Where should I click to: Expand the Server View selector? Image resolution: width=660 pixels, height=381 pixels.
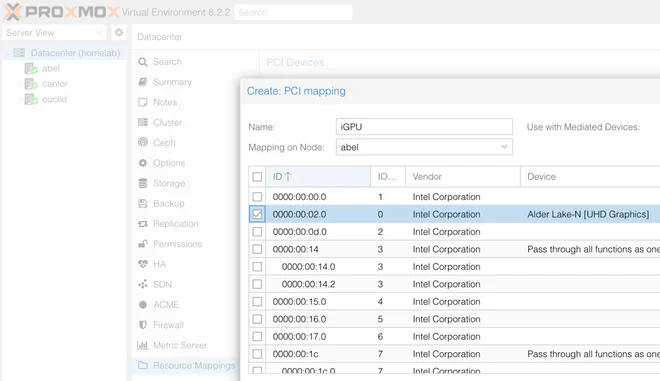pos(54,32)
